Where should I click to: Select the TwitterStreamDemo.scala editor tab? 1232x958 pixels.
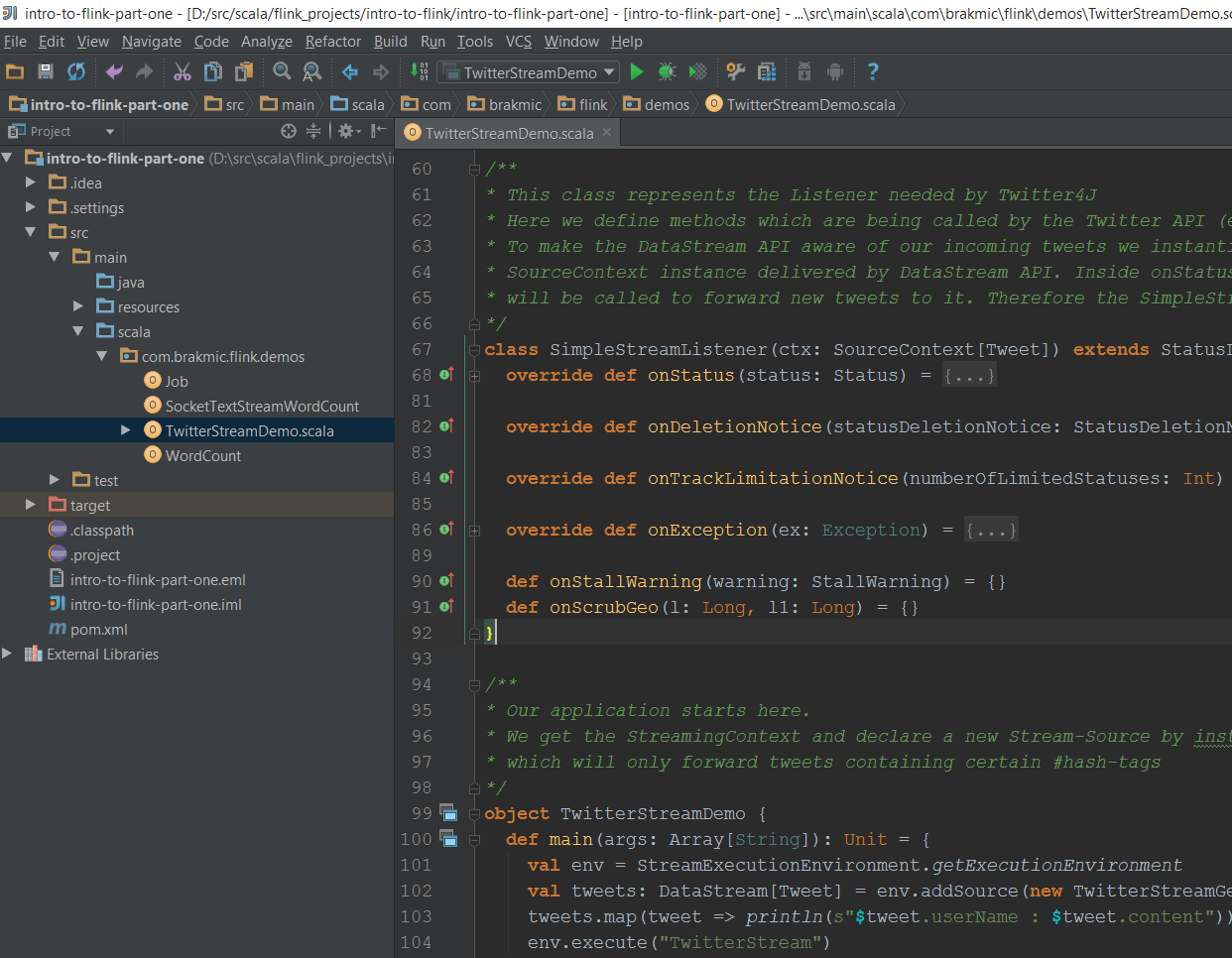[509, 133]
